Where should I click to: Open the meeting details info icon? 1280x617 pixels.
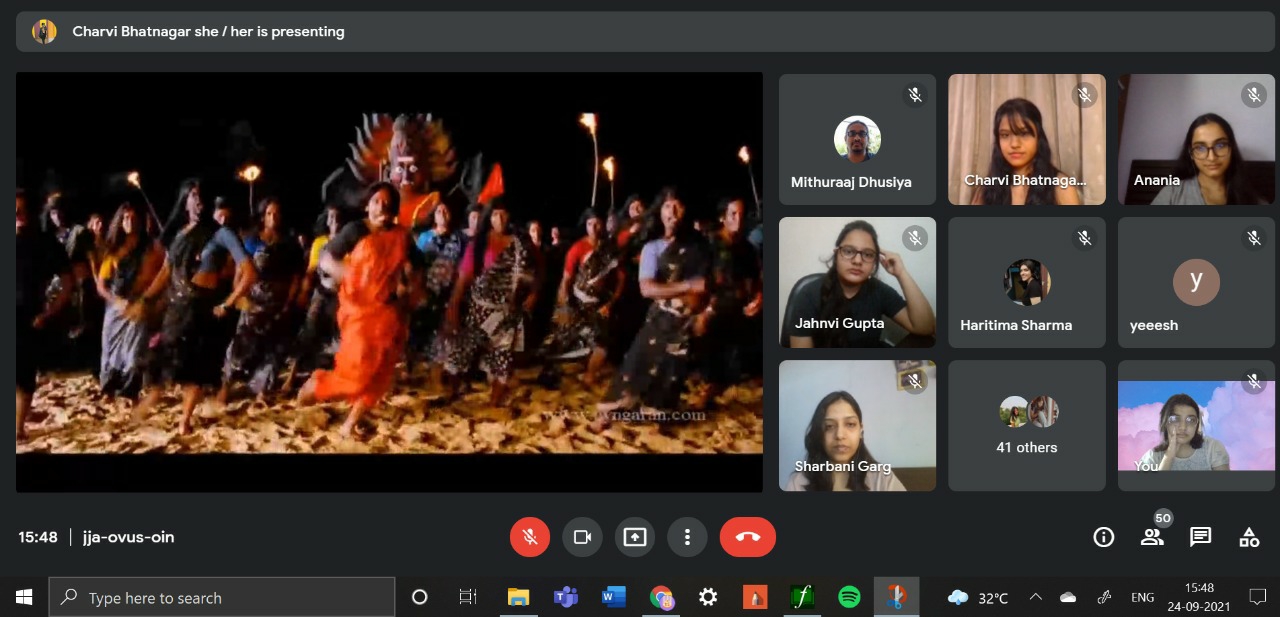pos(1104,537)
